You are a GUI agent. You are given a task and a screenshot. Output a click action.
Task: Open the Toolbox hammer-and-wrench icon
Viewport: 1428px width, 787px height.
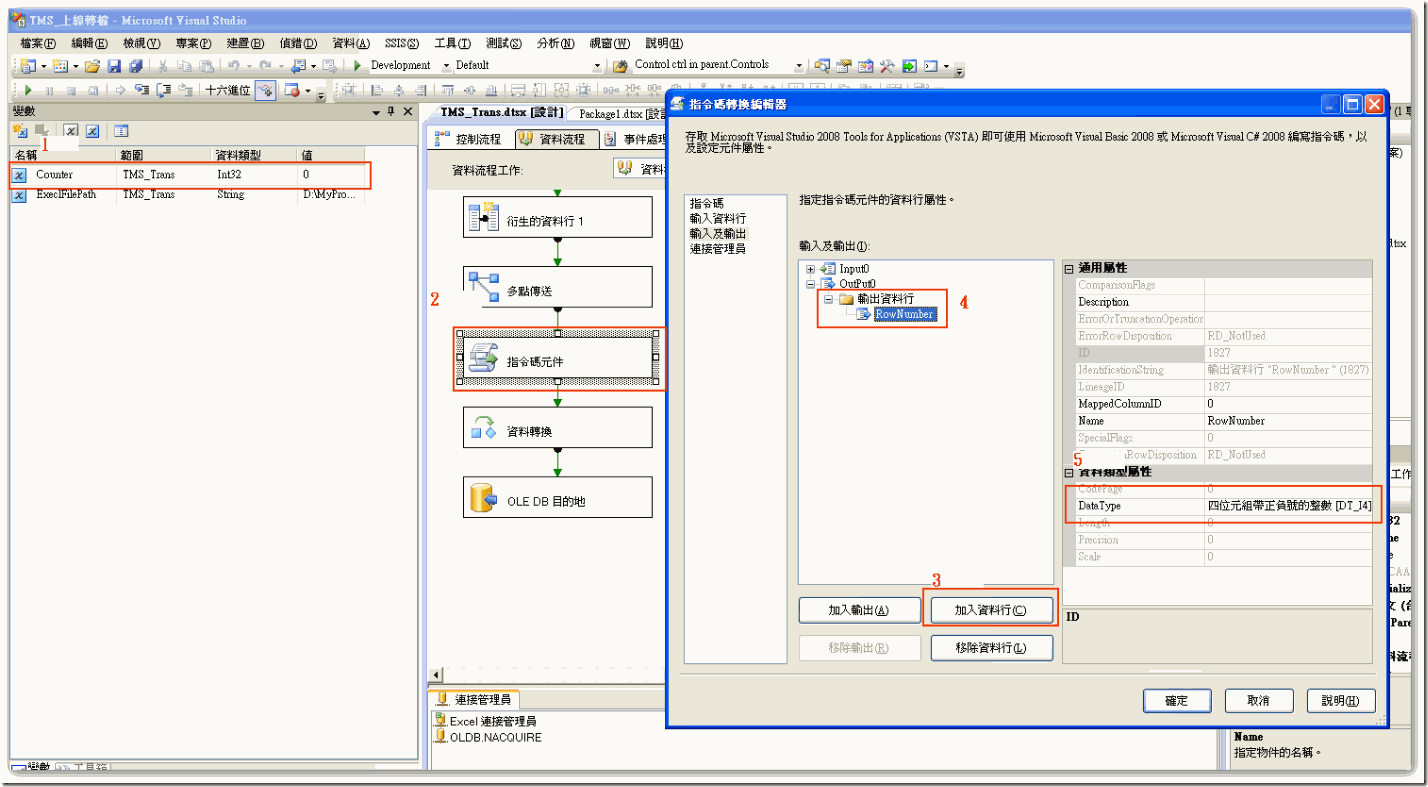coord(887,66)
